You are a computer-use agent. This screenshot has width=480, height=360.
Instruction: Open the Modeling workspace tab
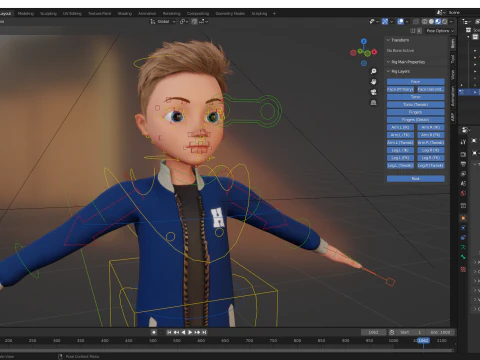26,14
